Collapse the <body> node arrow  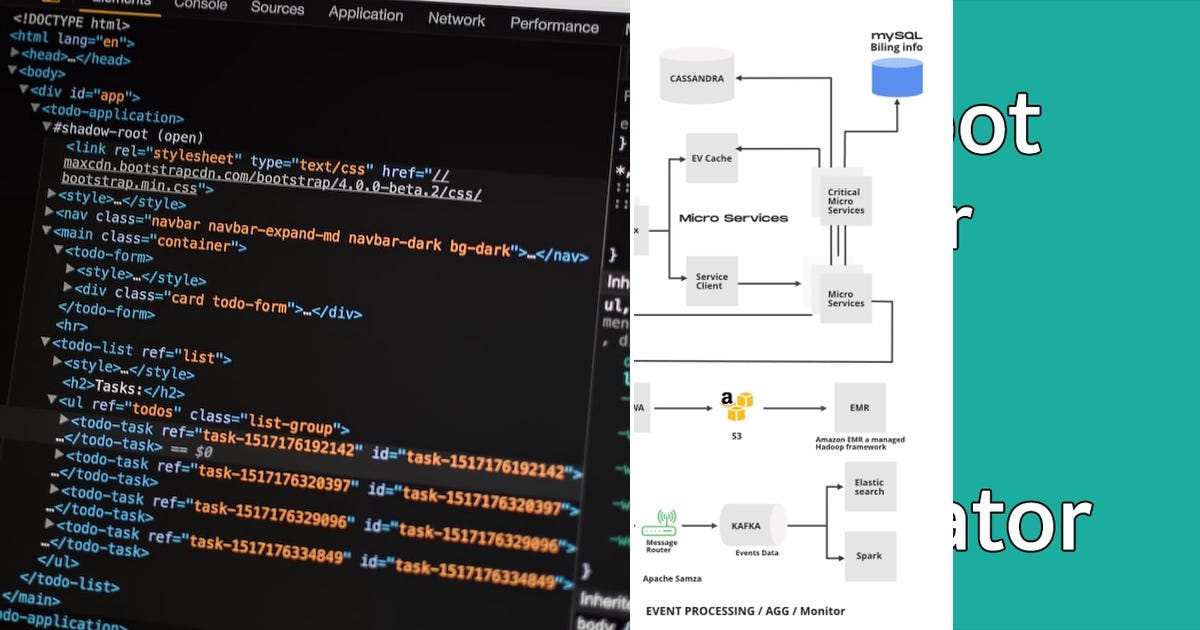13,71
